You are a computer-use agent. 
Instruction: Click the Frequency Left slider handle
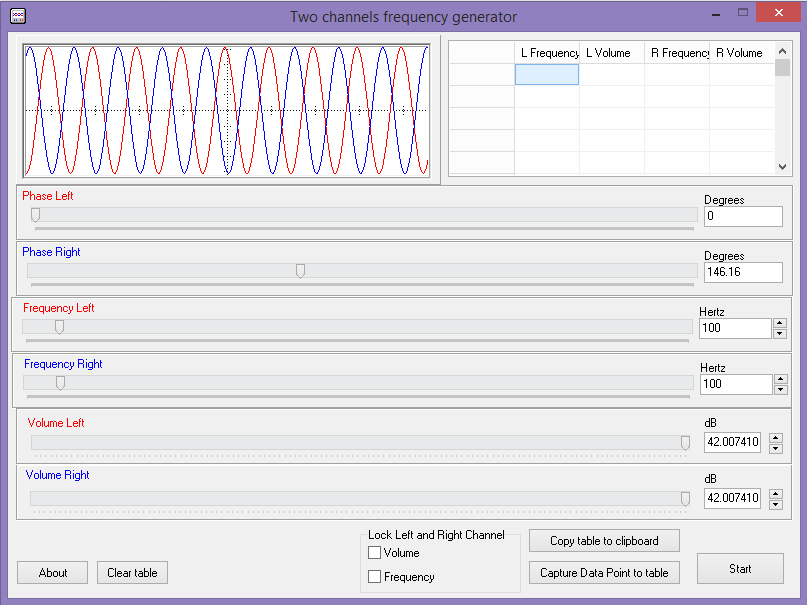point(60,327)
